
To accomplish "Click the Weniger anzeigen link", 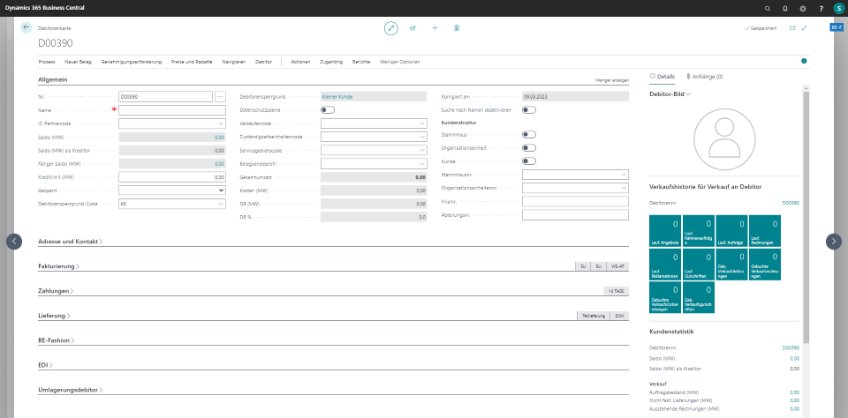I will click(612, 79).
